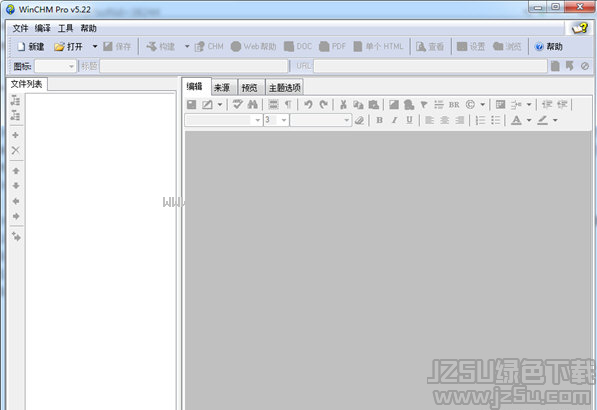Click the Save (保存) toolbar button
Screen dimensions: 597x410
tap(117, 46)
